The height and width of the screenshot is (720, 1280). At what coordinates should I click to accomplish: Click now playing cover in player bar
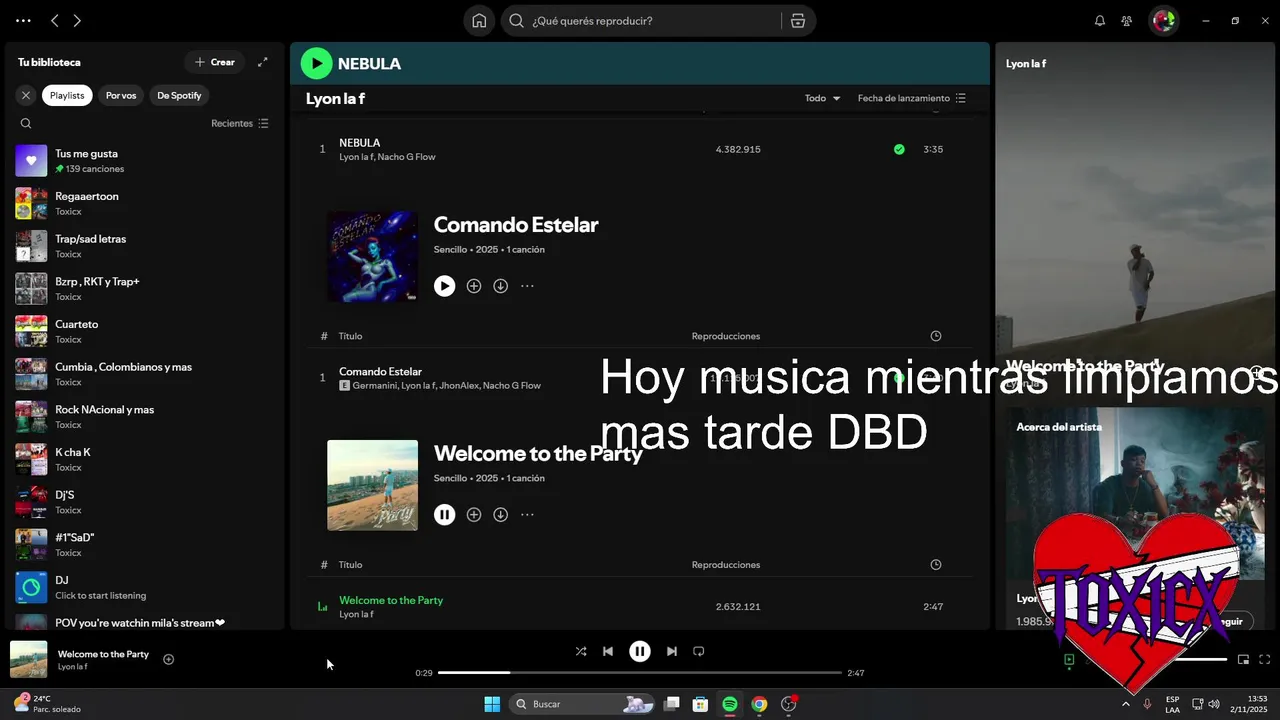pos(29,659)
